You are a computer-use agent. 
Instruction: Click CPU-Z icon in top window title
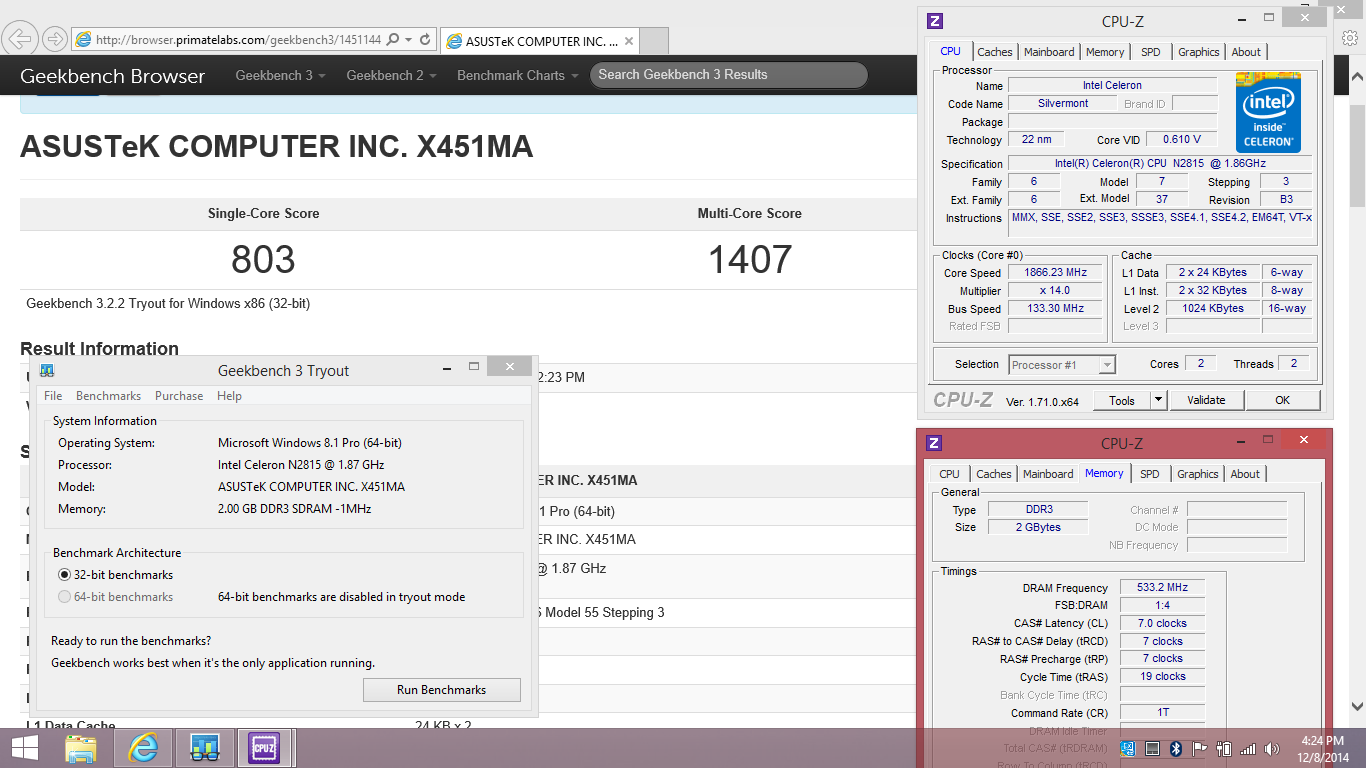935,21
